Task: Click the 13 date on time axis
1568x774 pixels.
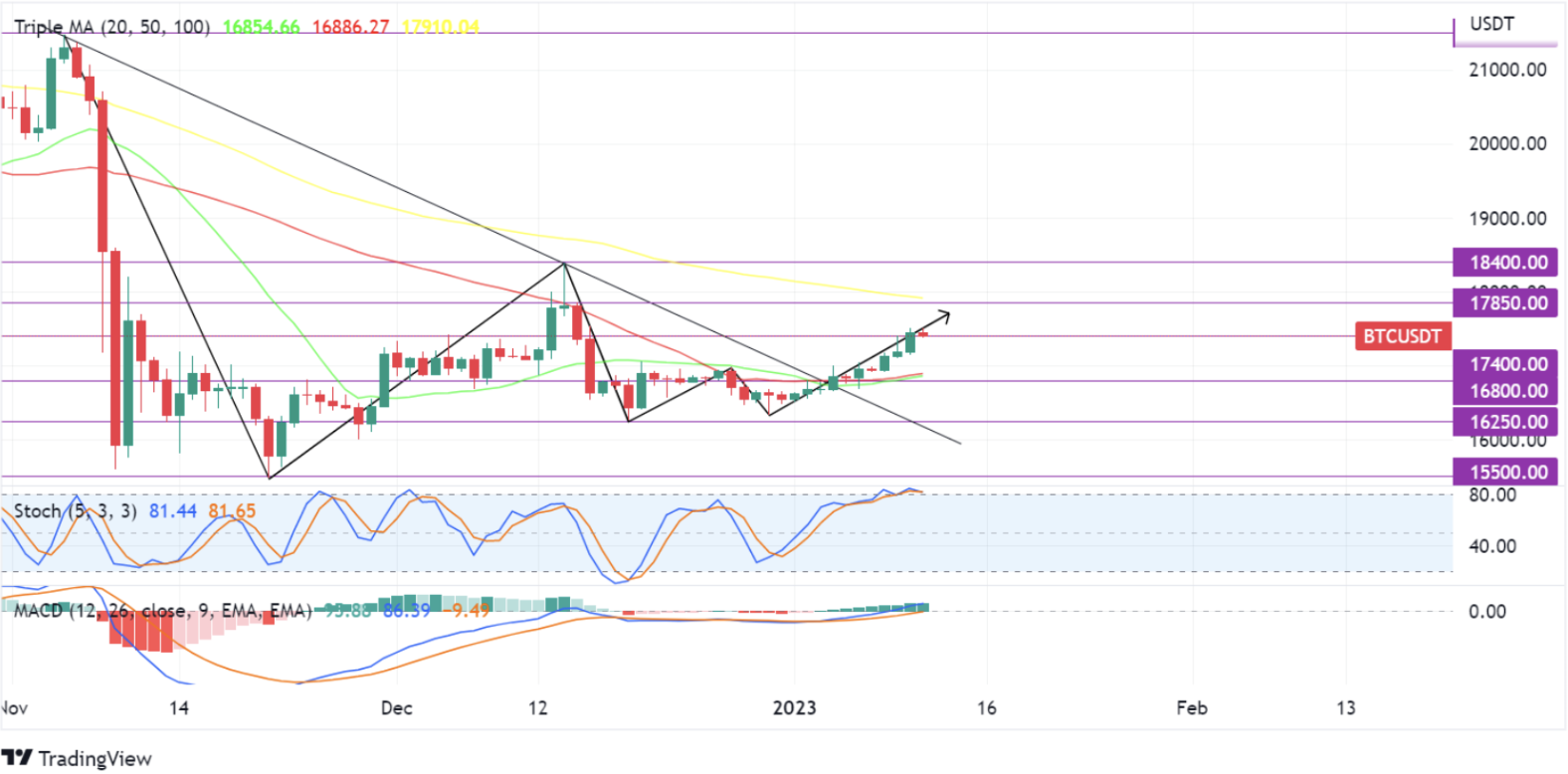Action: point(1345,708)
